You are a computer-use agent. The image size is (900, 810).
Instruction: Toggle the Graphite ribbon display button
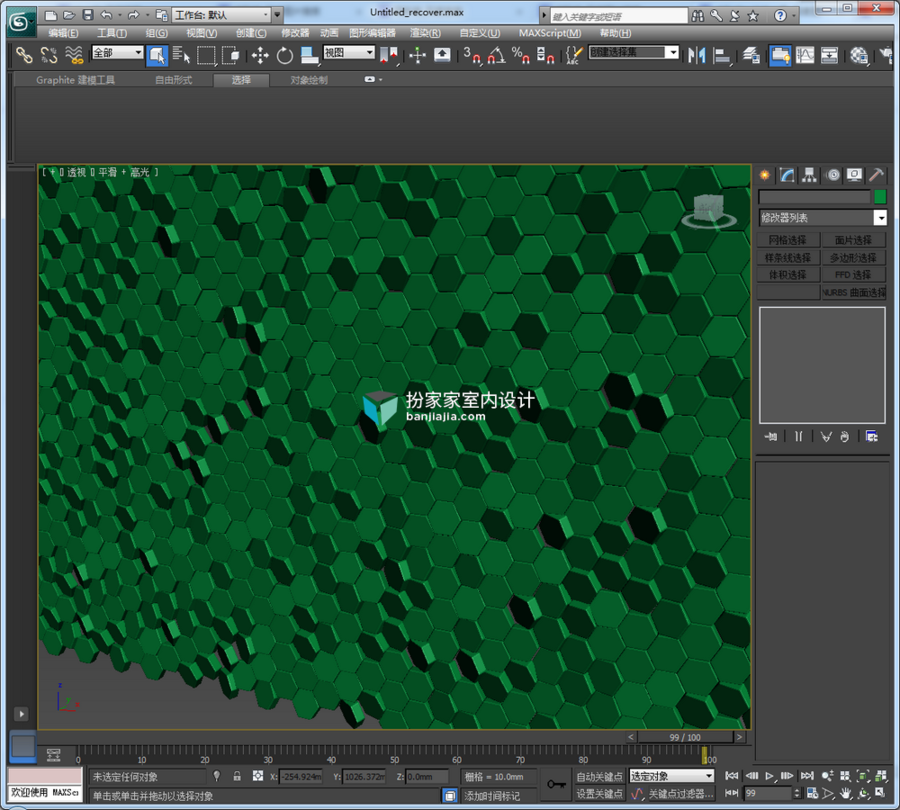(780, 55)
